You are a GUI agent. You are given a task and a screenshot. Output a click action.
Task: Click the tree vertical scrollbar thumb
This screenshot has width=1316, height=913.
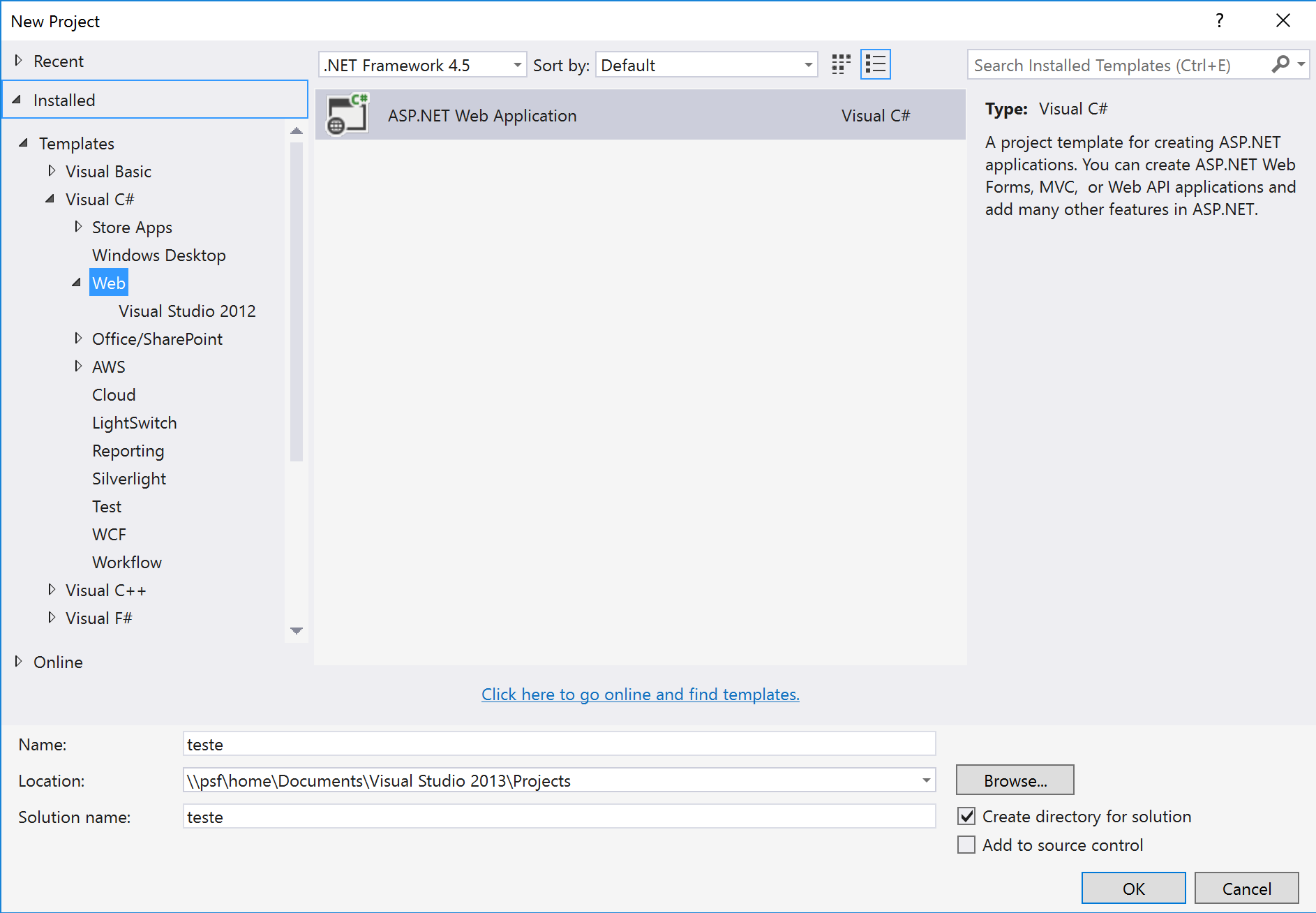tap(297, 302)
